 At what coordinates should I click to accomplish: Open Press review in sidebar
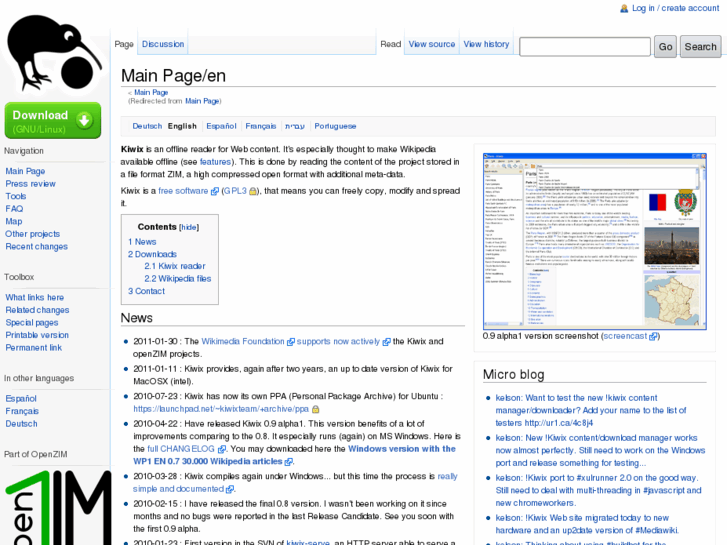(30, 184)
